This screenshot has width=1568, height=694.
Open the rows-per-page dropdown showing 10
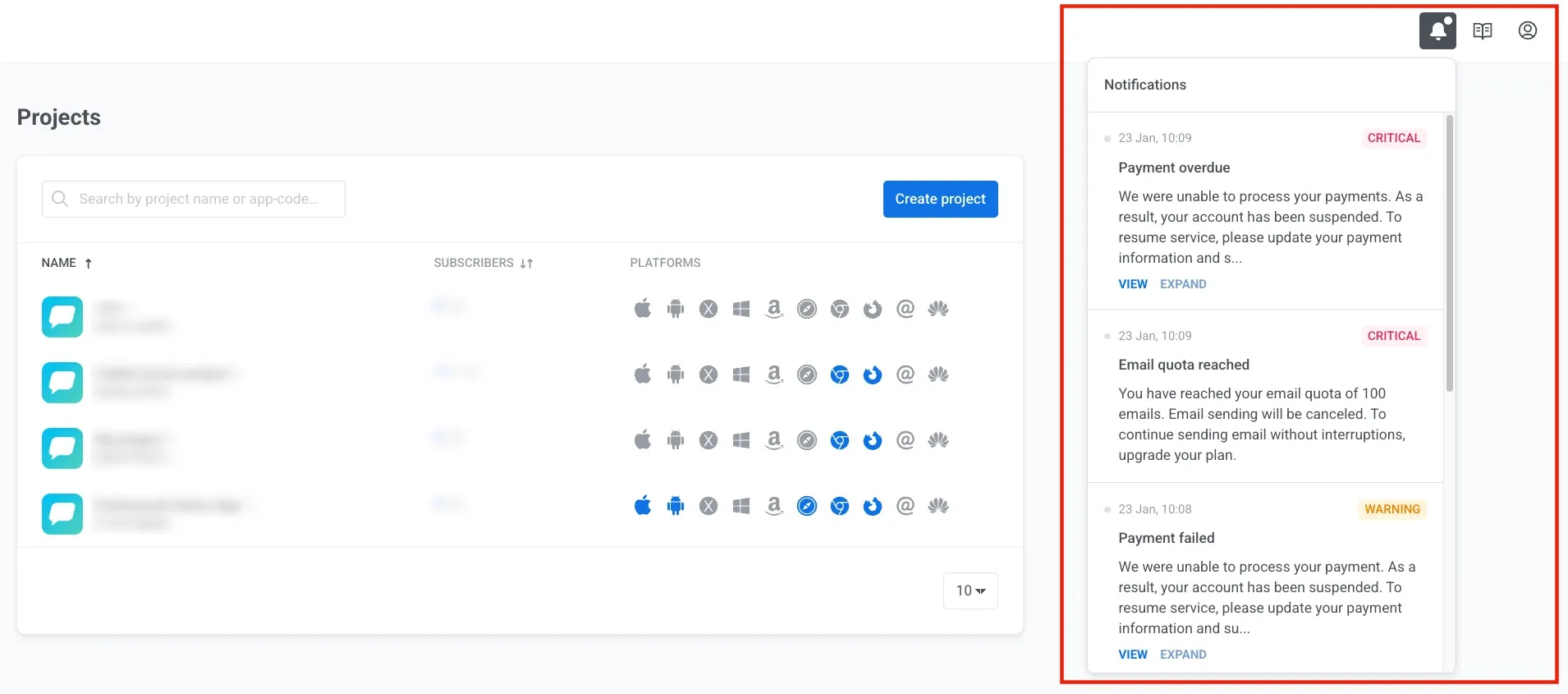click(x=970, y=591)
